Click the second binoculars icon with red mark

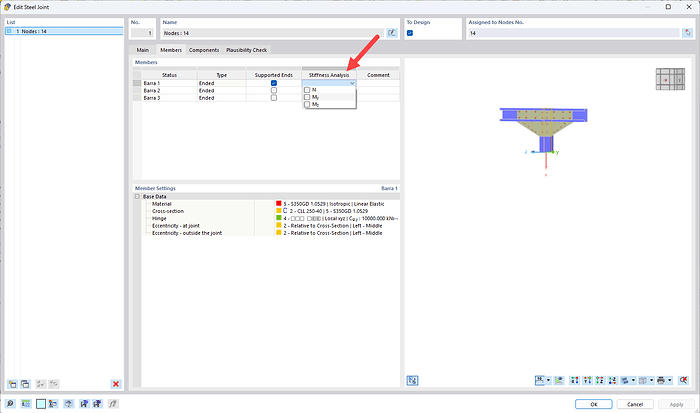click(97, 404)
